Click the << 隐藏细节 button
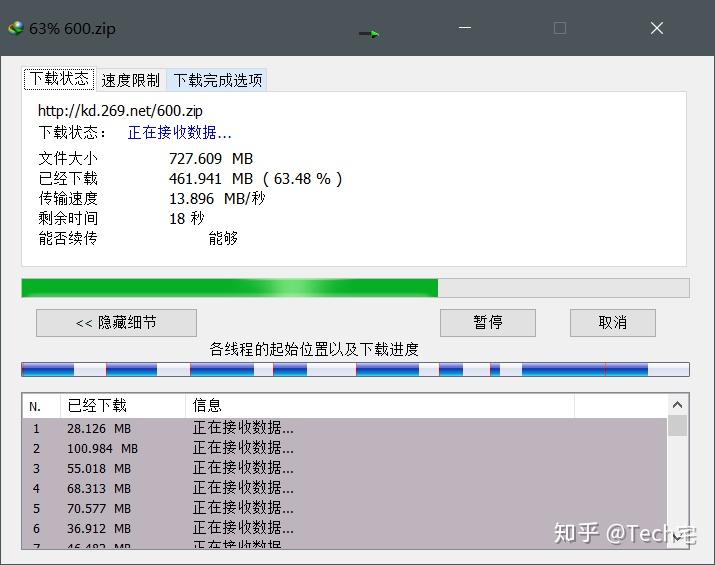The width and height of the screenshot is (715, 565). [x=116, y=323]
